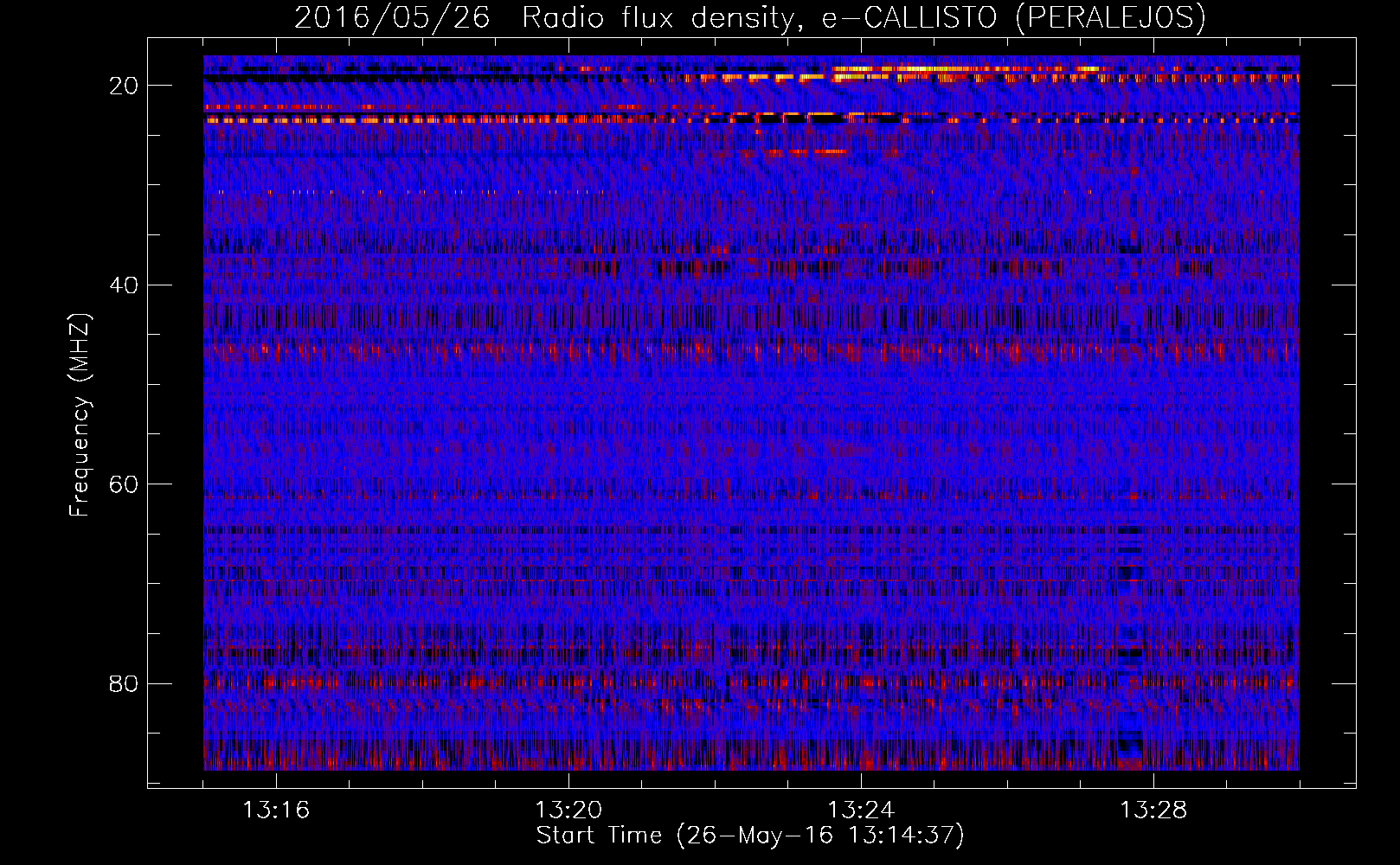1400x865 pixels.
Task: Click the 13:20 time tick label
Action: (x=568, y=811)
